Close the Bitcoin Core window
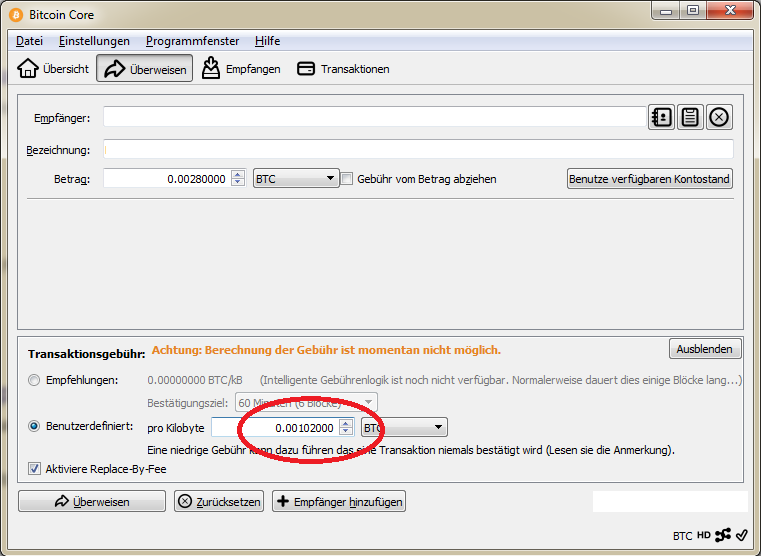 click(730, 11)
